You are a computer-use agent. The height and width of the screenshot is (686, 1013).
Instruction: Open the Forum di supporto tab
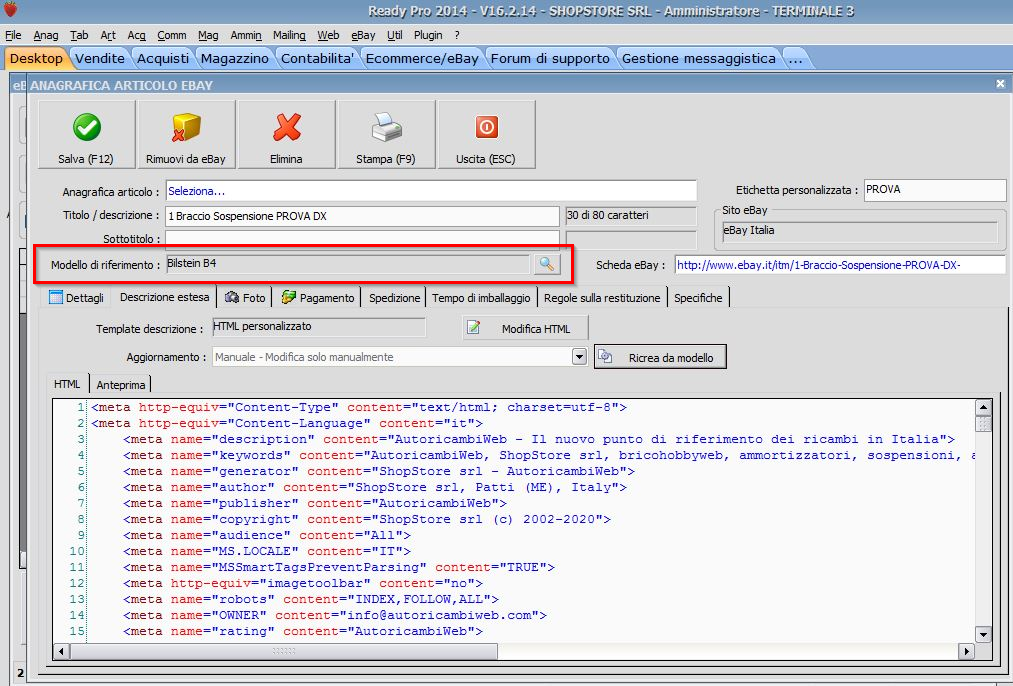550,58
